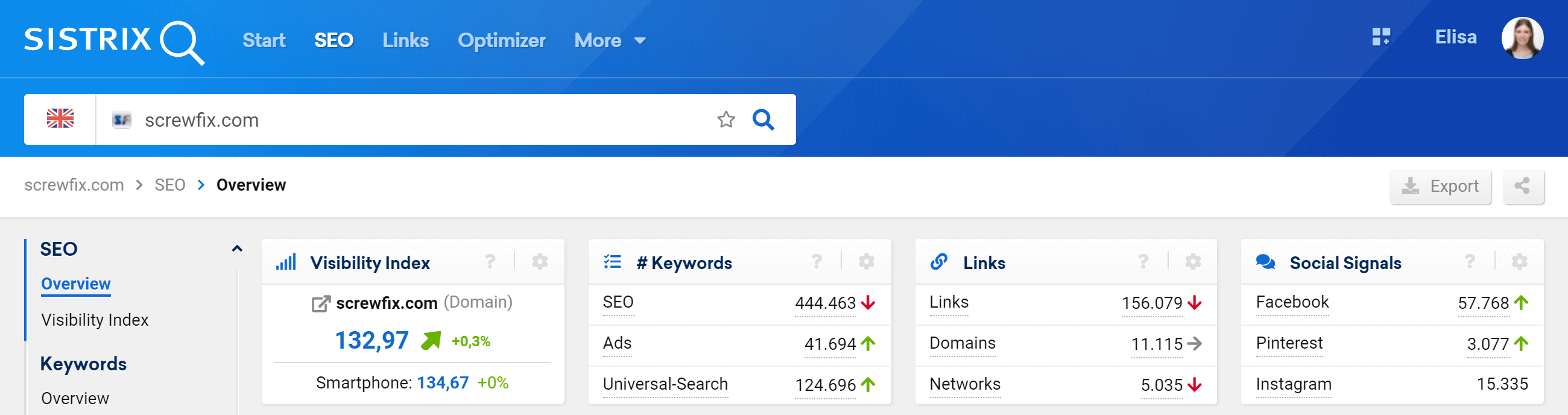Viewport: 1568px width, 415px height.
Task: Go to the Optimizer section
Action: (x=502, y=40)
